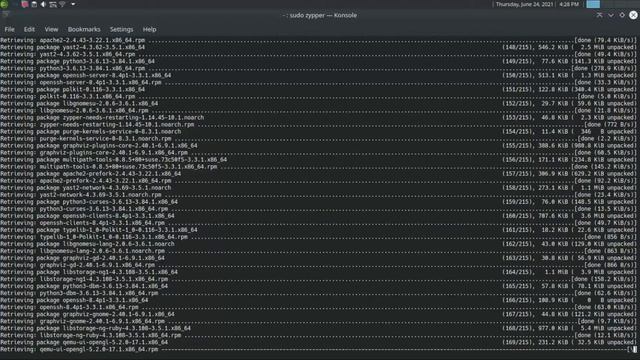Click the Konsole window title text
The width and height of the screenshot is (640, 360).
pyautogui.click(x=320, y=15)
